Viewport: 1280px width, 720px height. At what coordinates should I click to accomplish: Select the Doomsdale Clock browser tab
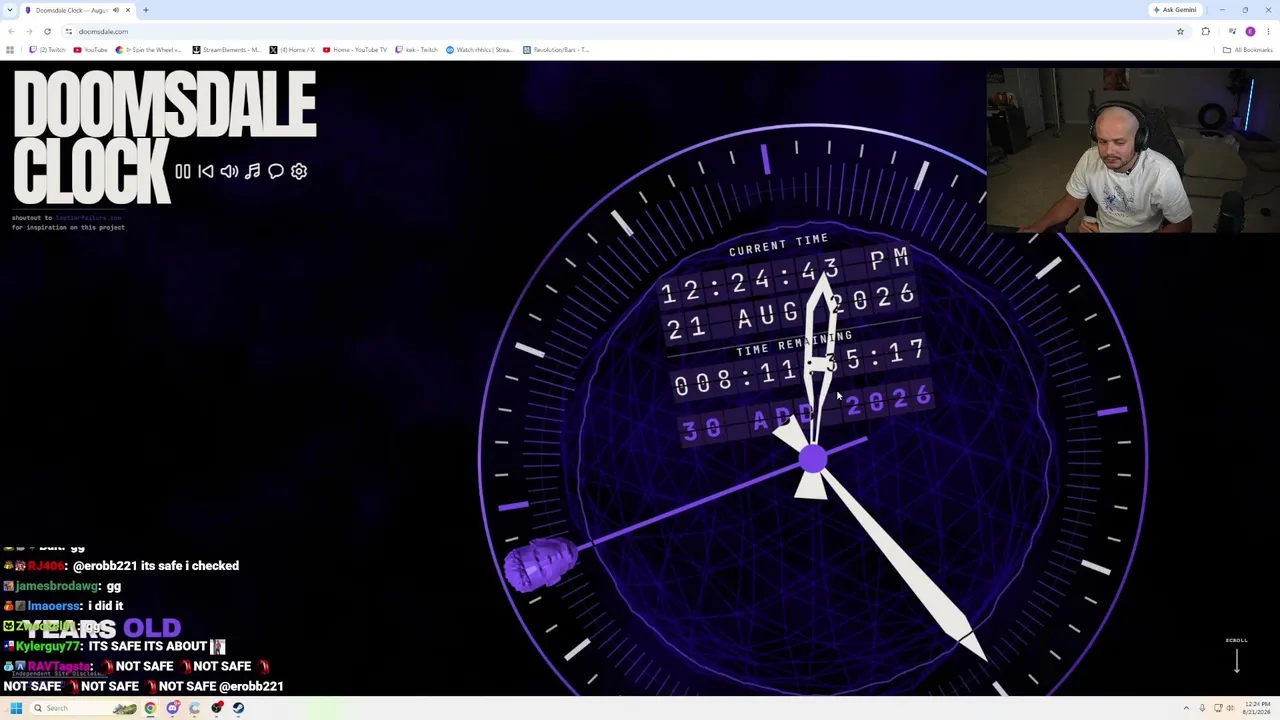coord(78,10)
